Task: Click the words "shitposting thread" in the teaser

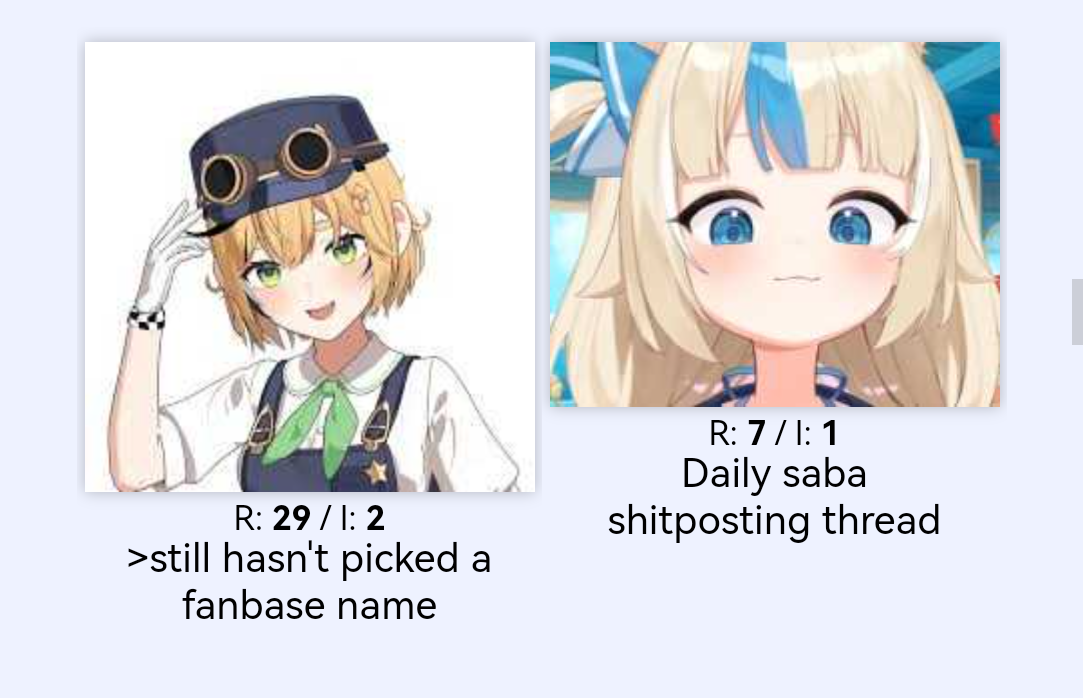Action: tap(774, 520)
